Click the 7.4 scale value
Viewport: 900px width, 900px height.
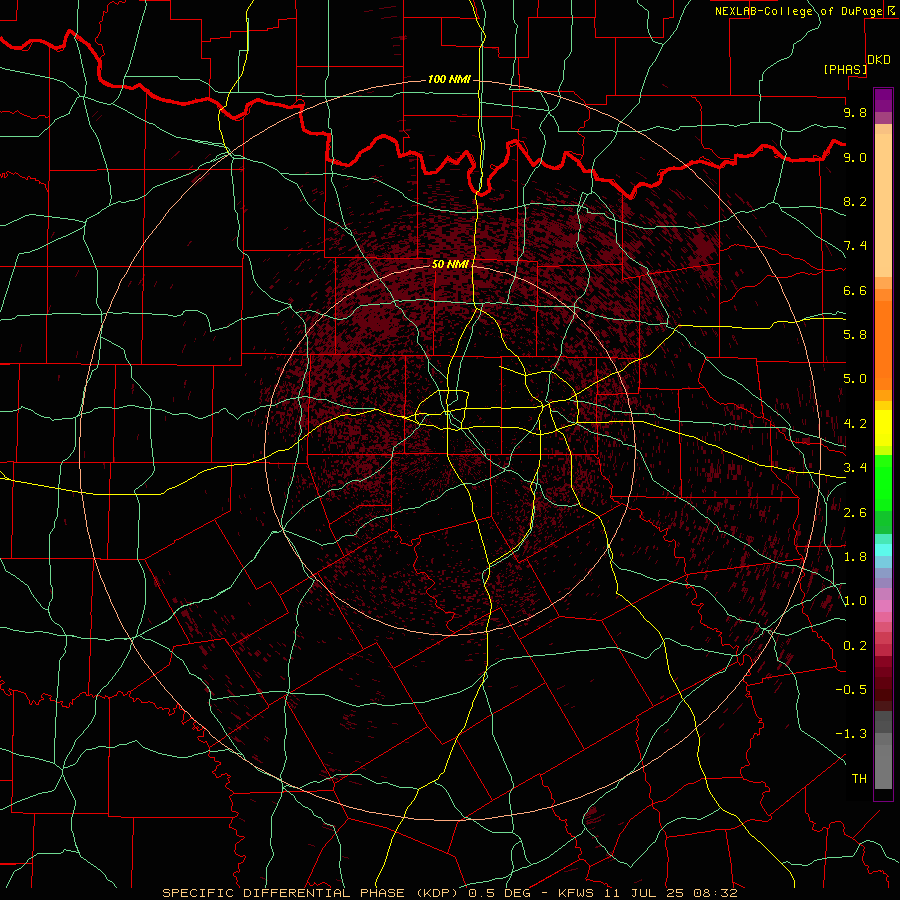pyautogui.click(x=855, y=246)
